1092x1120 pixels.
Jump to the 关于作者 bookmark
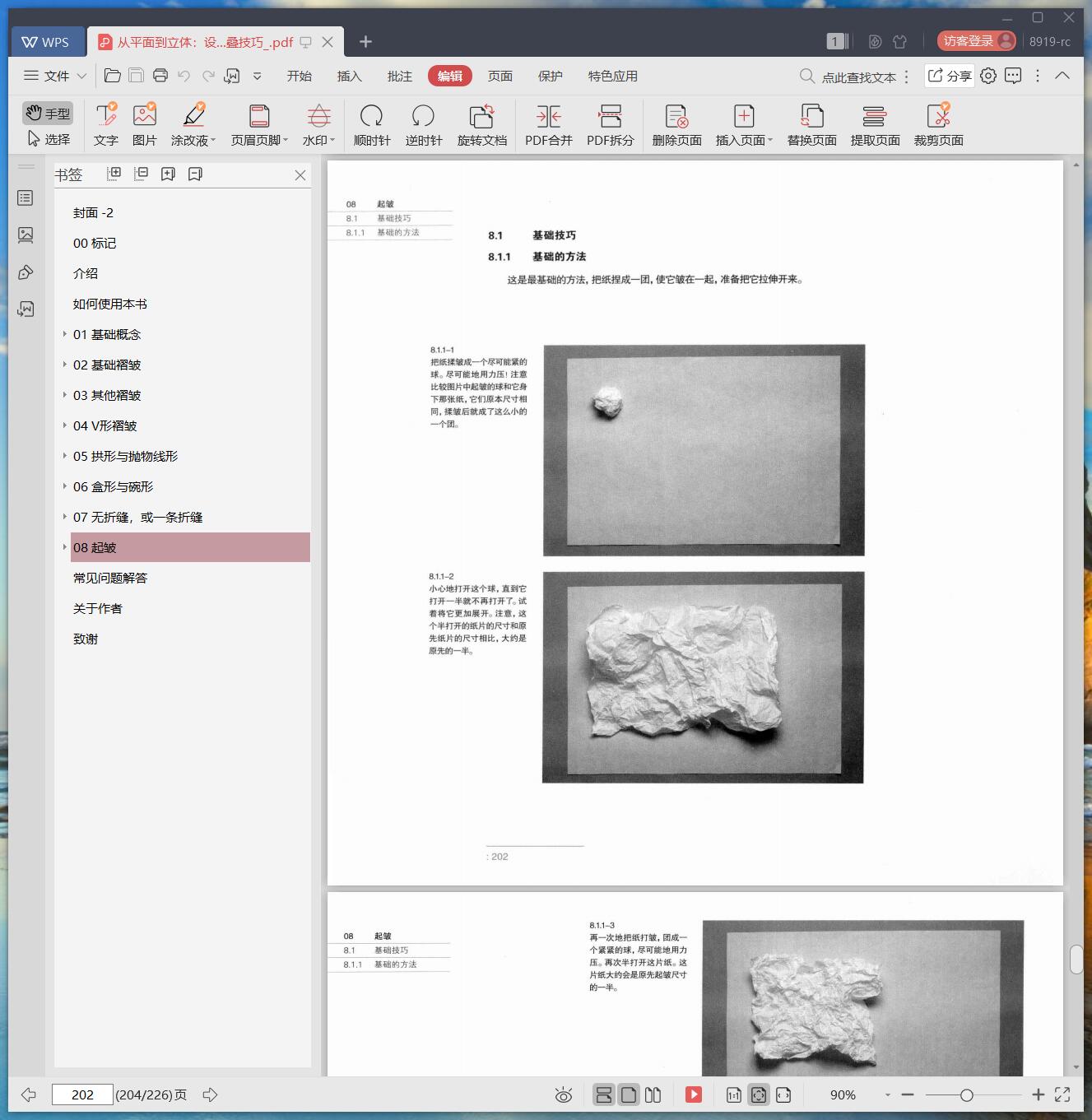98,608
